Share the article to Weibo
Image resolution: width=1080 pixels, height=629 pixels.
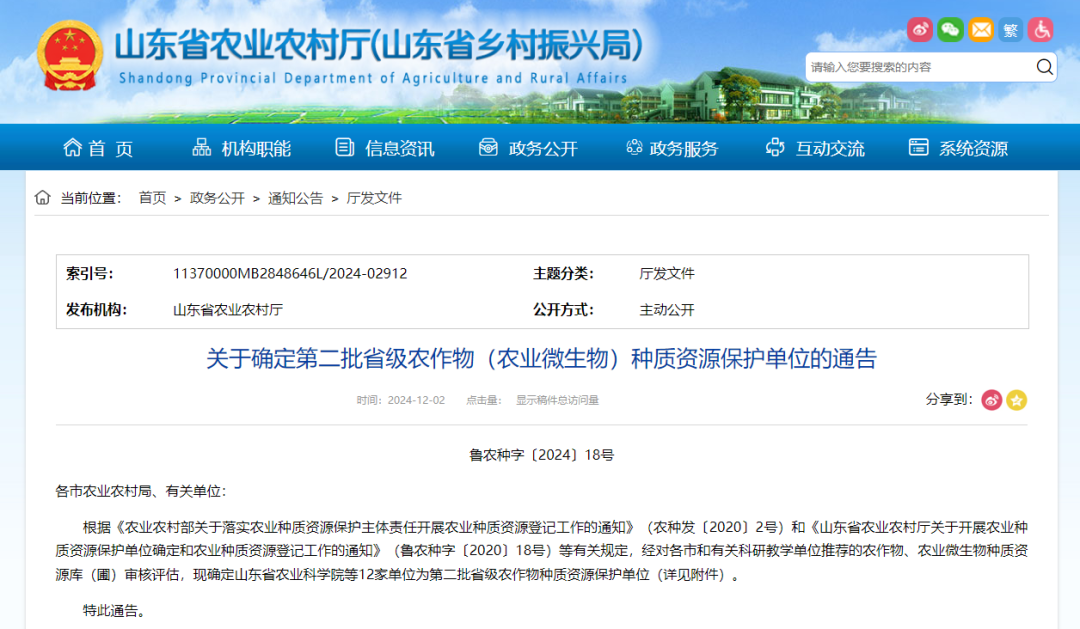click(x=990, y=399)
